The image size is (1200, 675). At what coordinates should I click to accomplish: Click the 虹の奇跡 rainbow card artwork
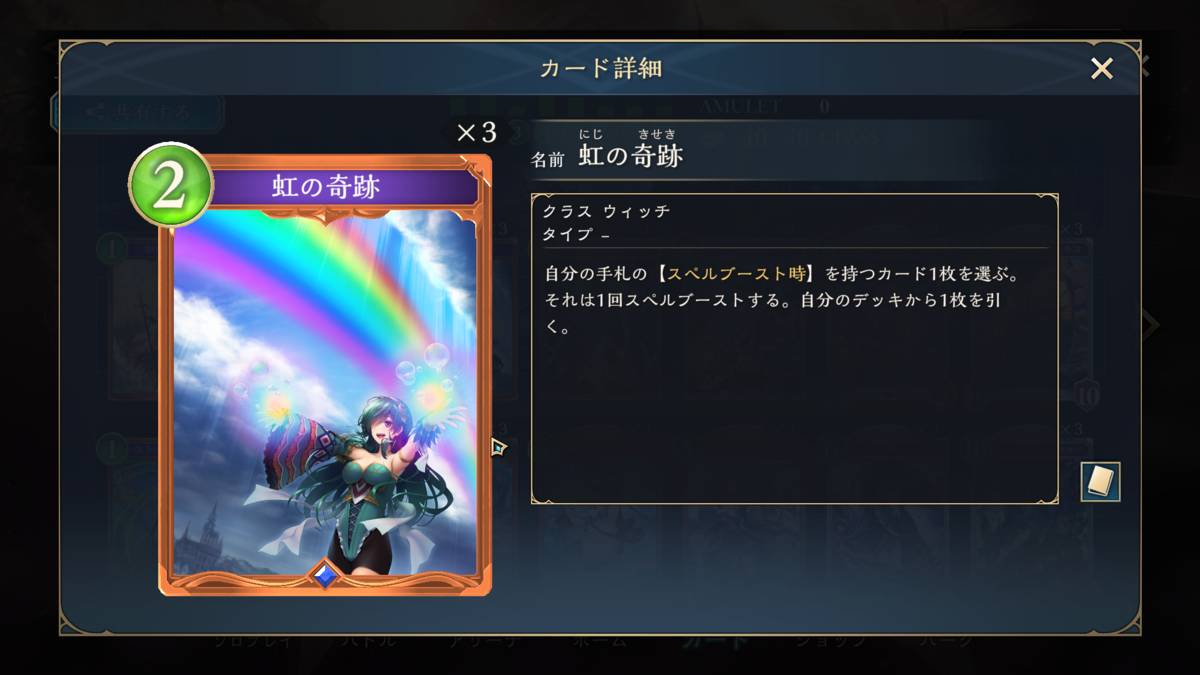[x=325, y=392]
